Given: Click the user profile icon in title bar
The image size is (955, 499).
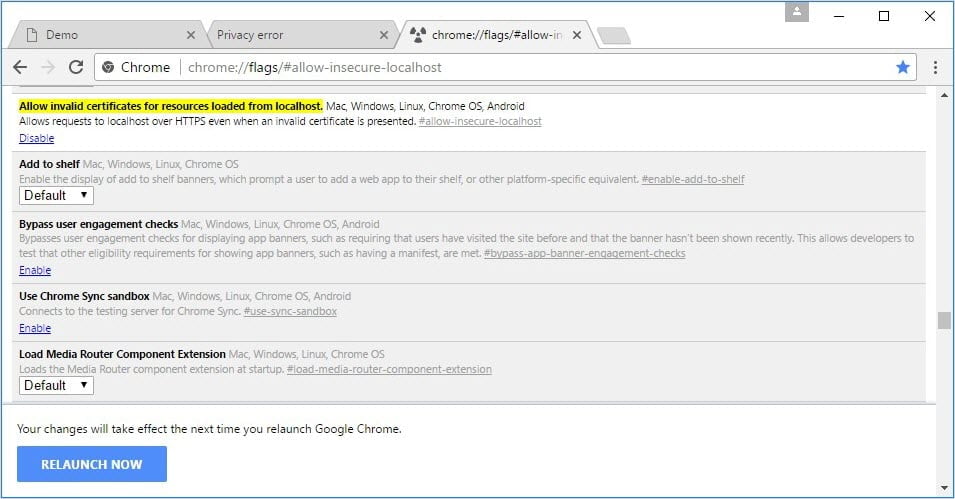Looking at the screenshot, I should point(797,13).
